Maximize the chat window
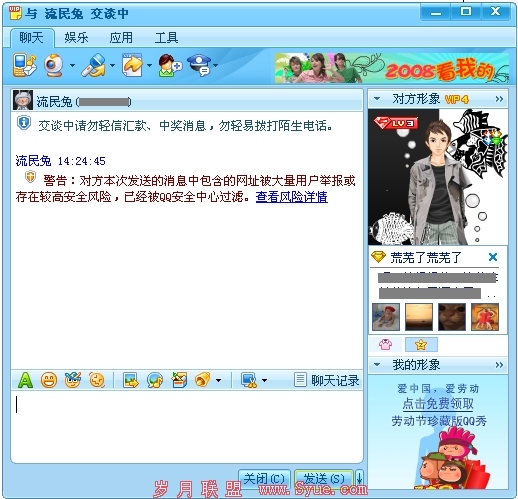Image resolution: width=518 pixels, height=499 pixels. pos(466,12)
